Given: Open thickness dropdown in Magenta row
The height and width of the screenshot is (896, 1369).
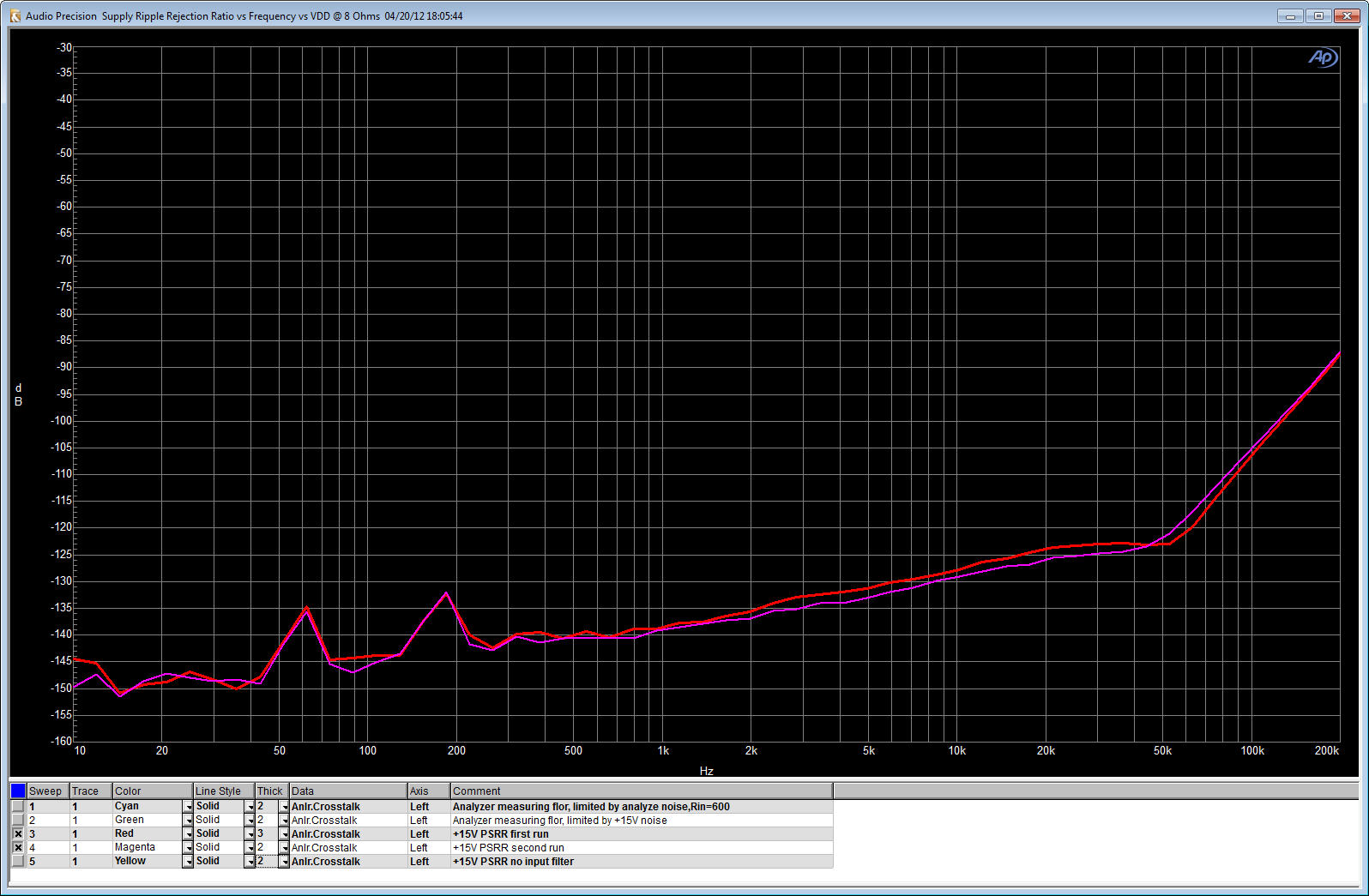Looking at the screenshot, I should (284, 848).
